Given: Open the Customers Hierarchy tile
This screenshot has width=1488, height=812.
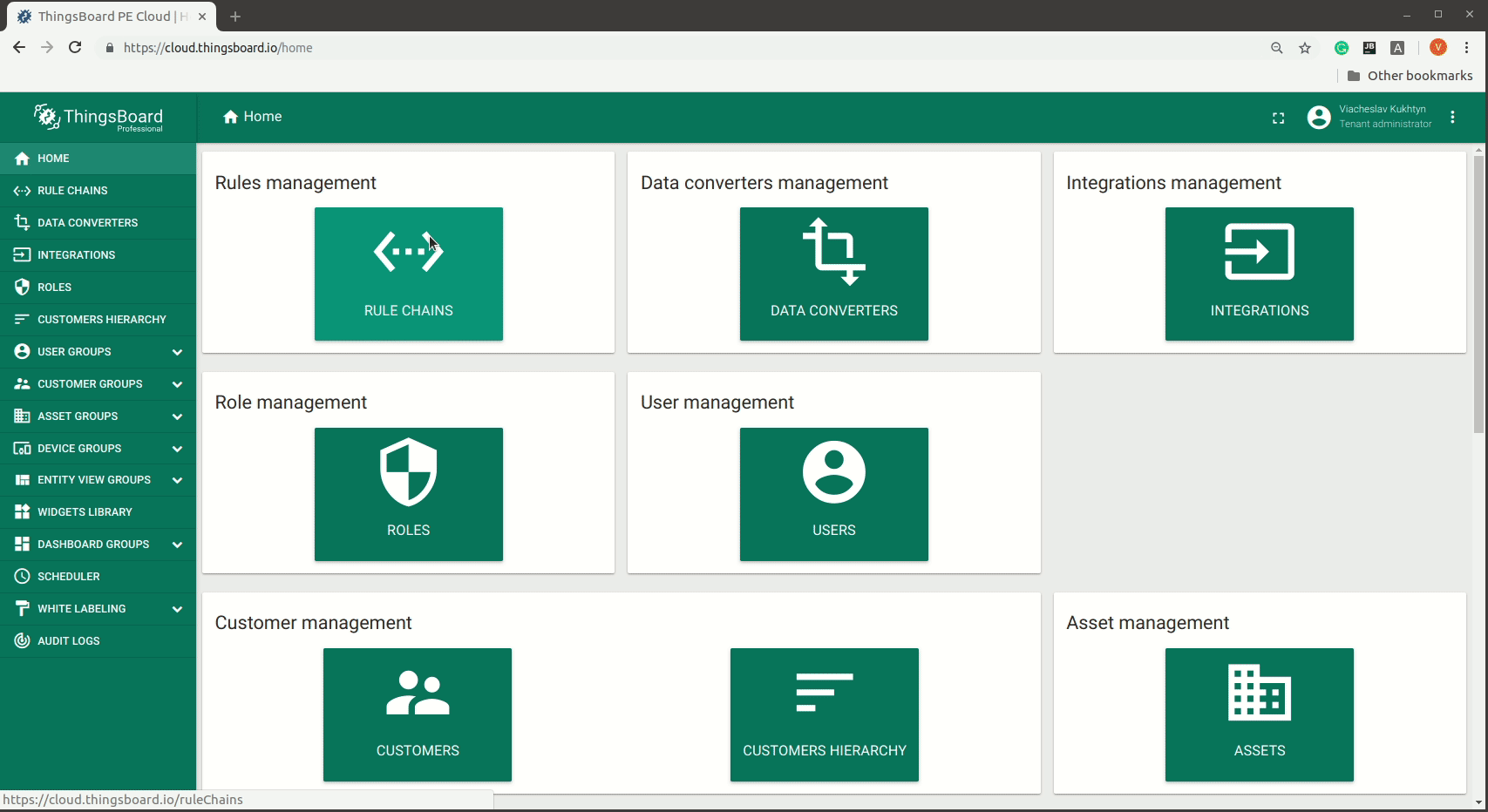Looking at the screenshot, I should (x=824, y=714).
